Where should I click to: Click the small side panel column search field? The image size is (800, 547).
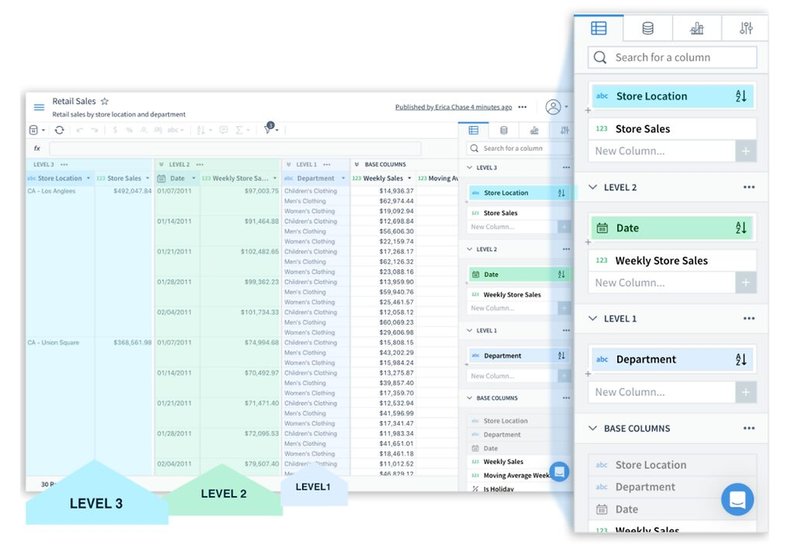518,148
